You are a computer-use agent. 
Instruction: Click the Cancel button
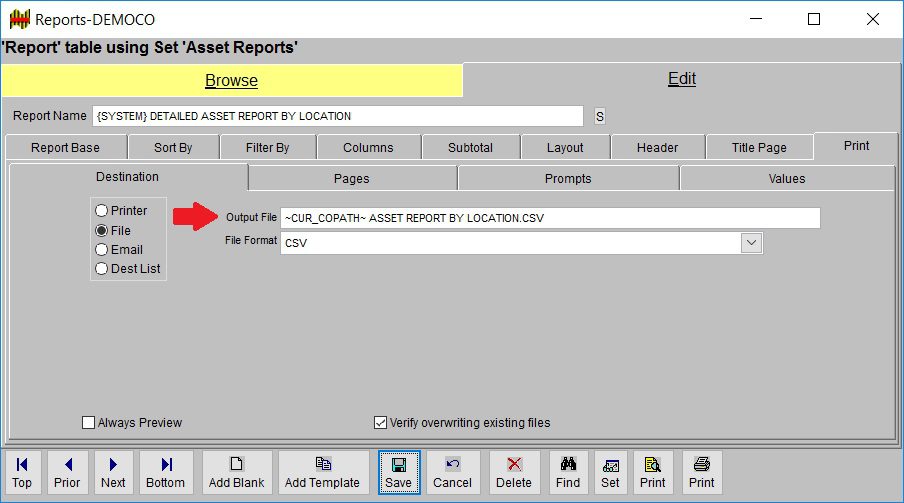point(452,472)
